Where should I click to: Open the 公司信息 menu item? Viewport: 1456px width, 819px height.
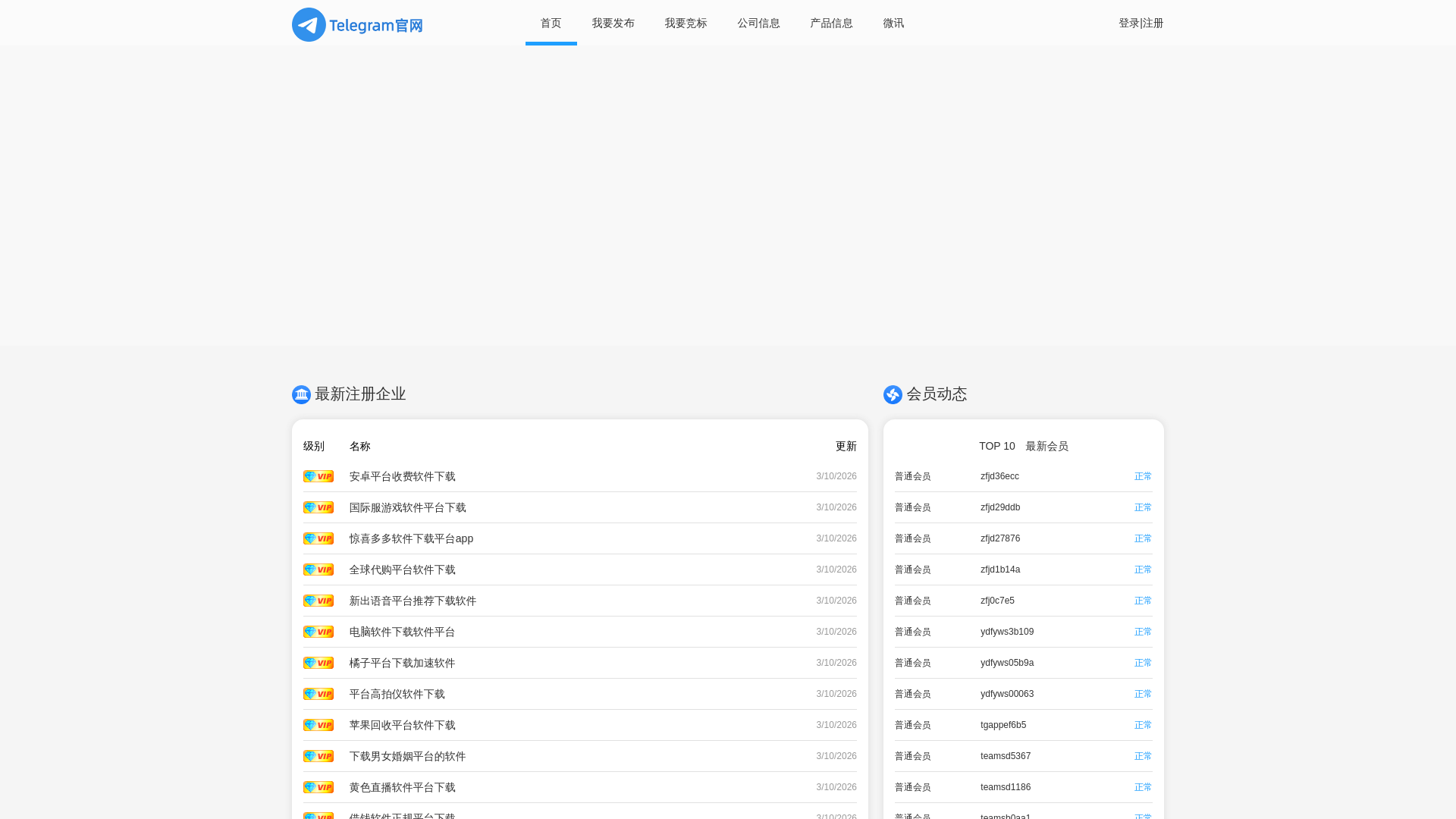click(759, 23)
